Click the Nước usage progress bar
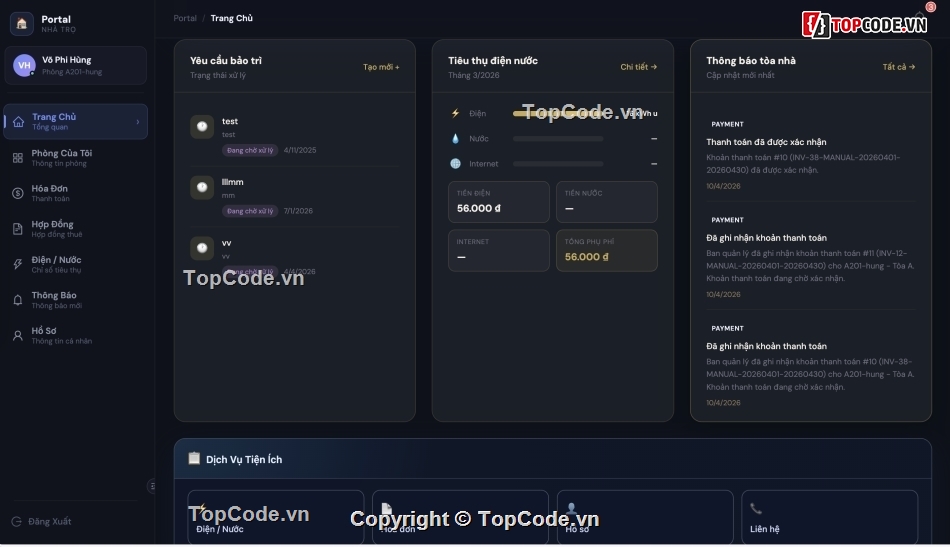Screen dimensions: 950x547 pos(558,139)
